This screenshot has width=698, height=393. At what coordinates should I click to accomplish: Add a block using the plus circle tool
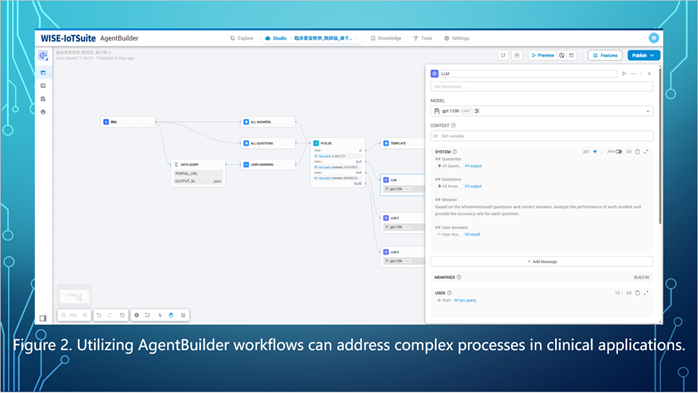coord(137,315)
